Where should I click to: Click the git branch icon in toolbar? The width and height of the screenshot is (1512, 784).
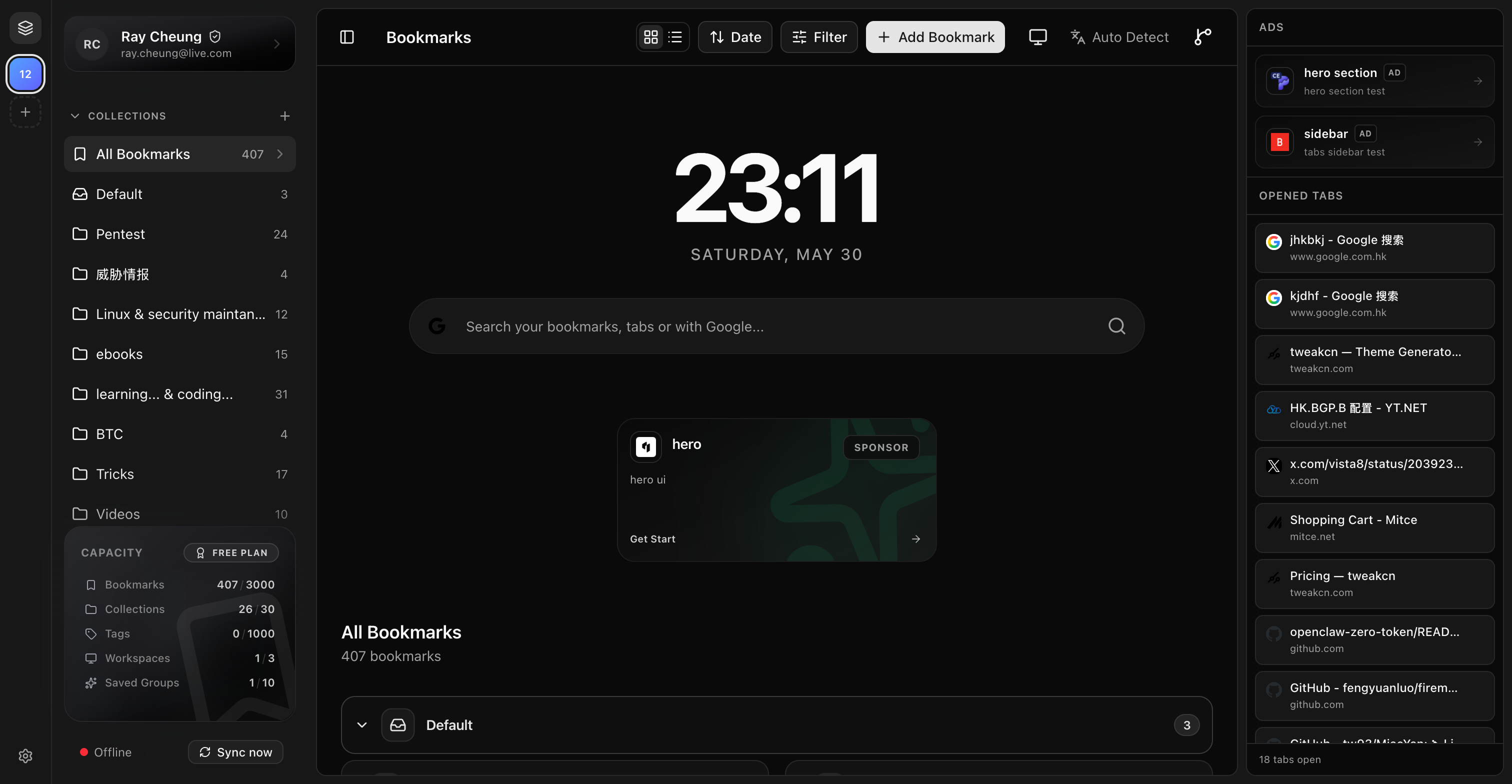[1202, 37]
